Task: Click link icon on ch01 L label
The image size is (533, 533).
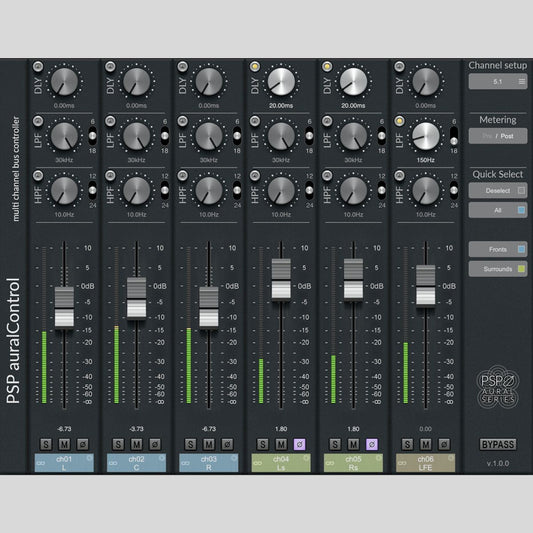Action: coord(40,463)
